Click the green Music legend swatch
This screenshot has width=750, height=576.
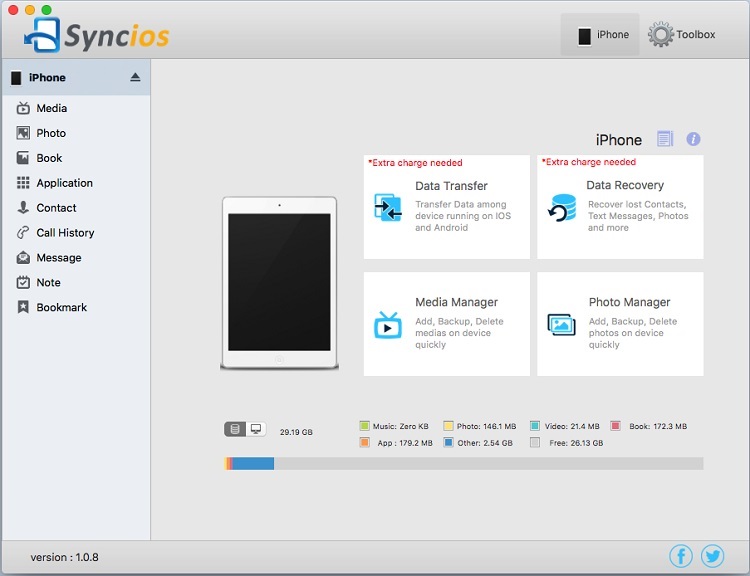point(364,426)
